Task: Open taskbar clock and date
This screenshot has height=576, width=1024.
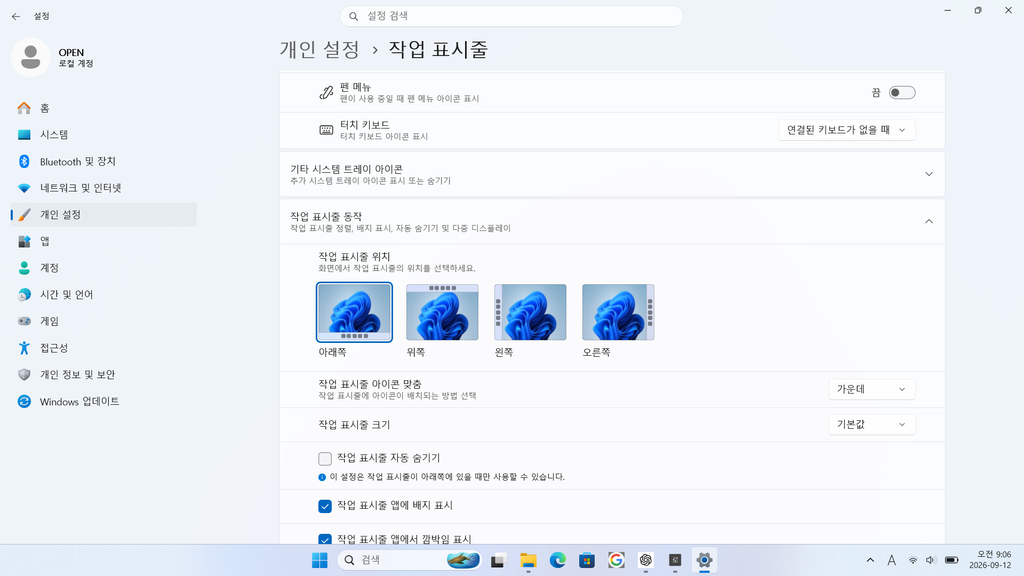Action: pos(989,560)
